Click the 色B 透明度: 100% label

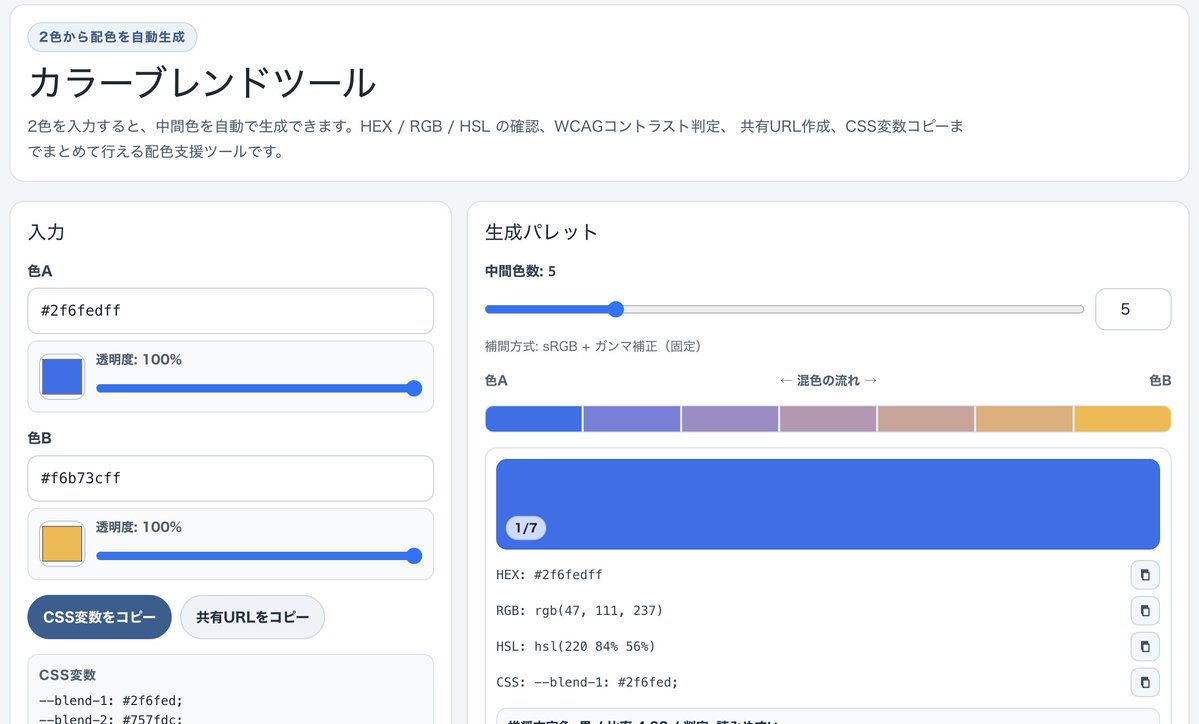[x=139, y=527]
